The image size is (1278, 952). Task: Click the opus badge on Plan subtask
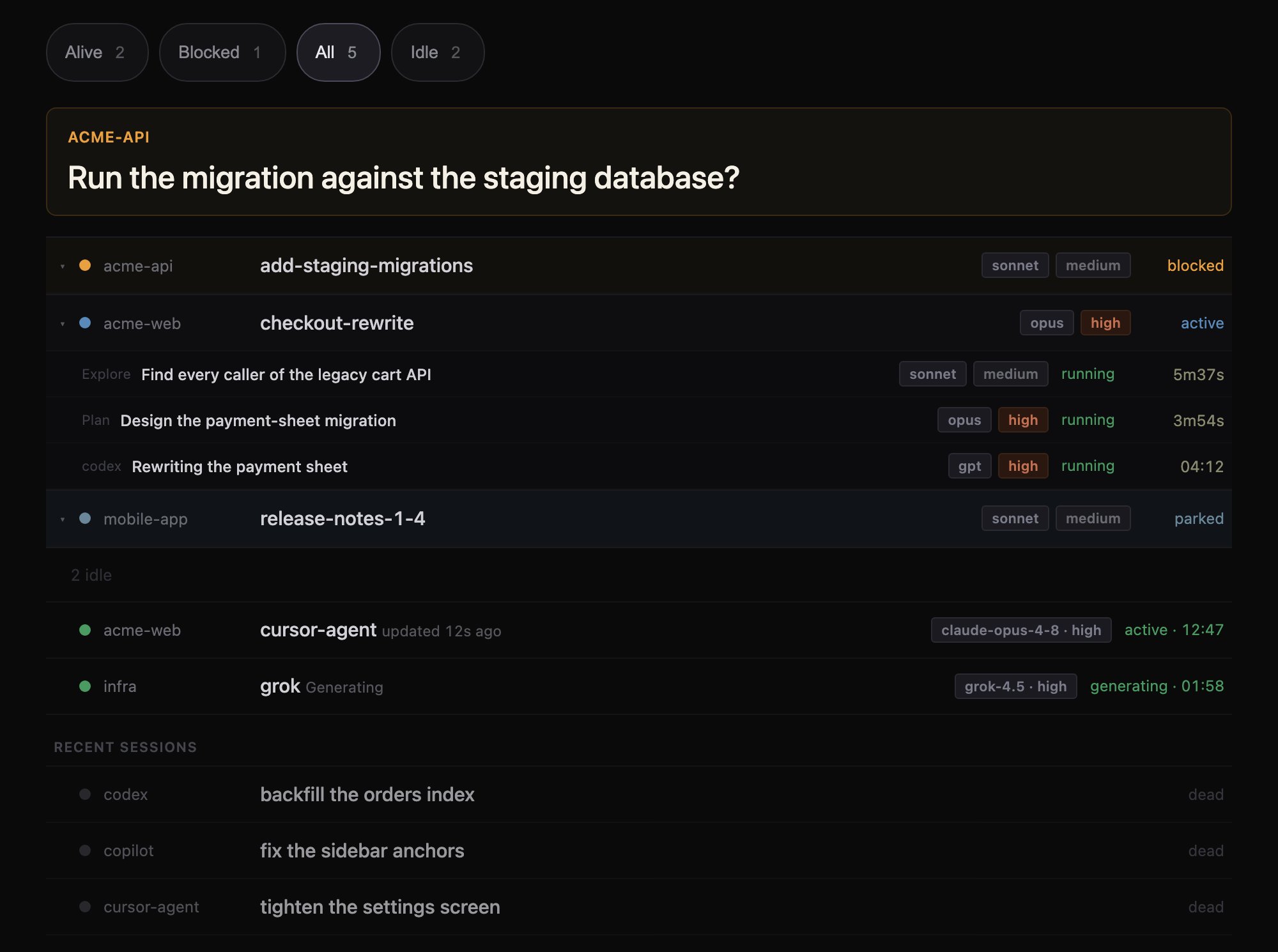tap(964, 420)
